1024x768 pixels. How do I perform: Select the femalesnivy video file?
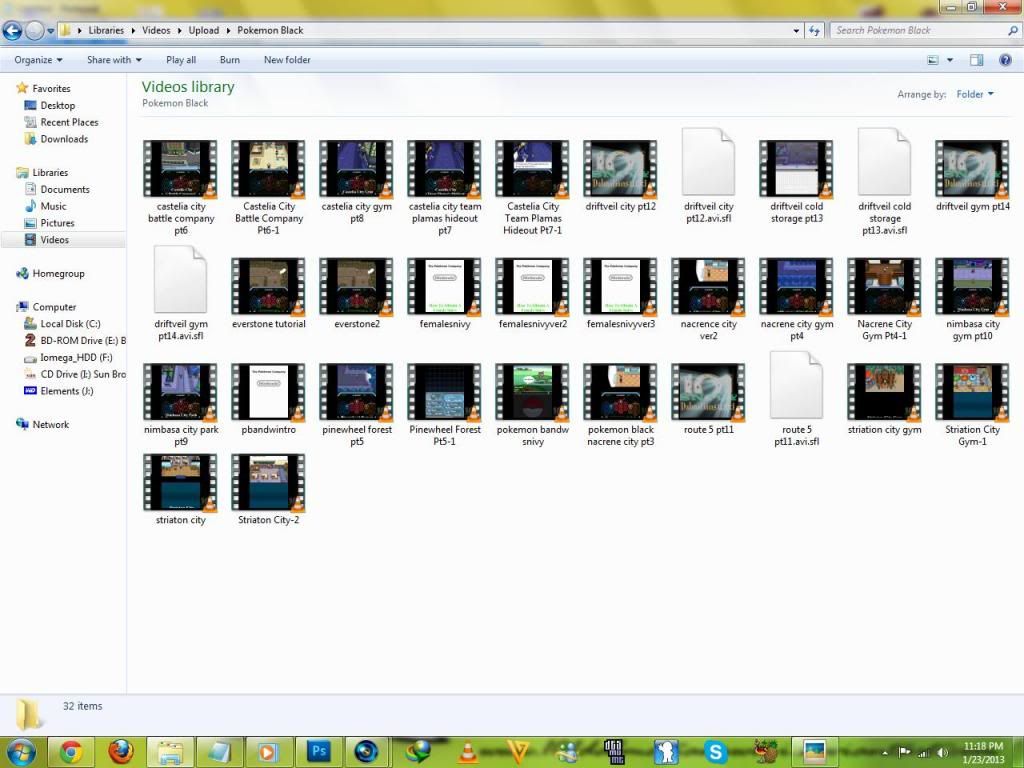(445, 293)
